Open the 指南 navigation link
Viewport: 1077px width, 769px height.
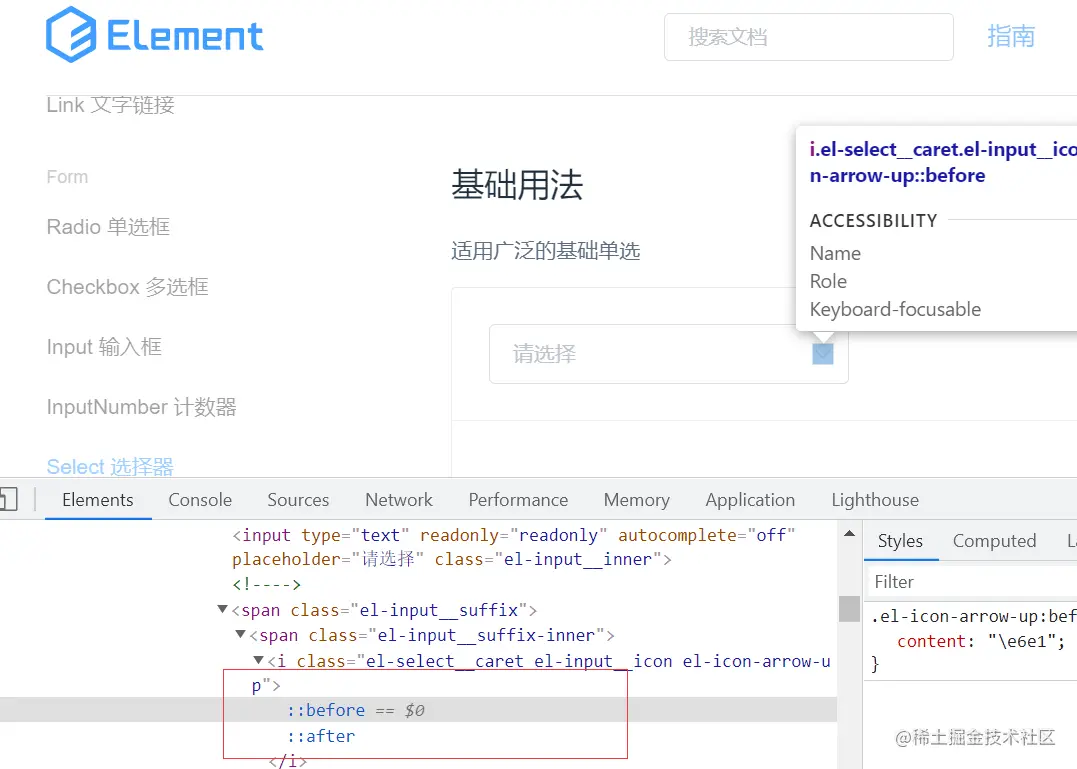(x=1011, y=36)
